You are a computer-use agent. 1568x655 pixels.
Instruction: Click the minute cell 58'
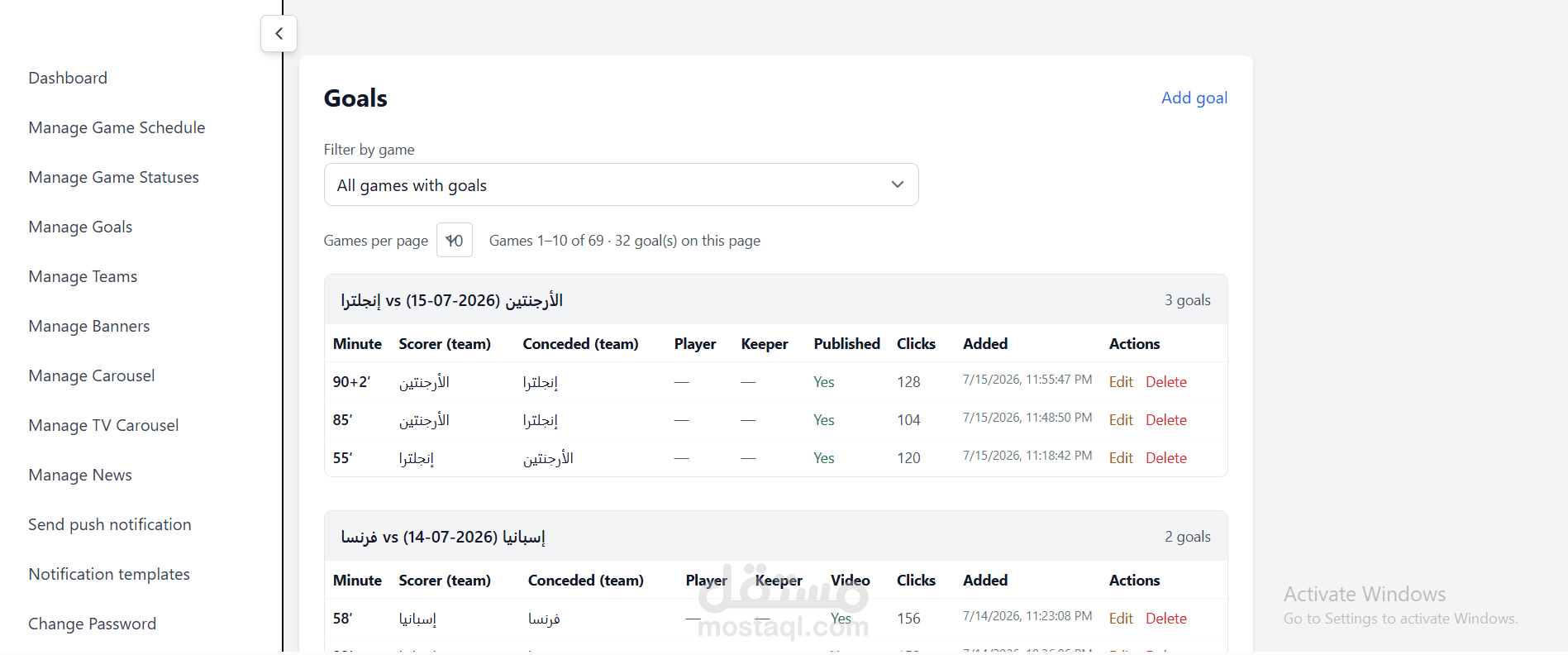pyautogui.click(x=342, y=619)
